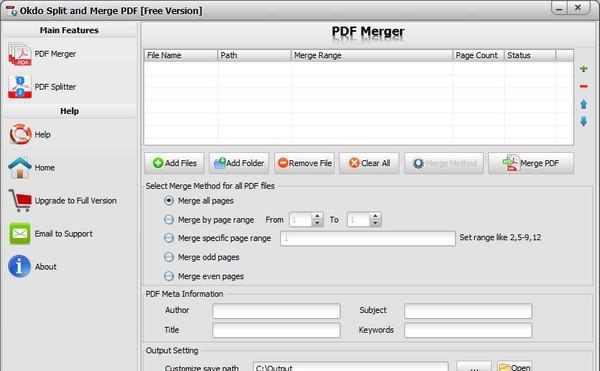Increase the From page spinner value
Viewport: 600px width, 371px height.
[x=317, y=216]
